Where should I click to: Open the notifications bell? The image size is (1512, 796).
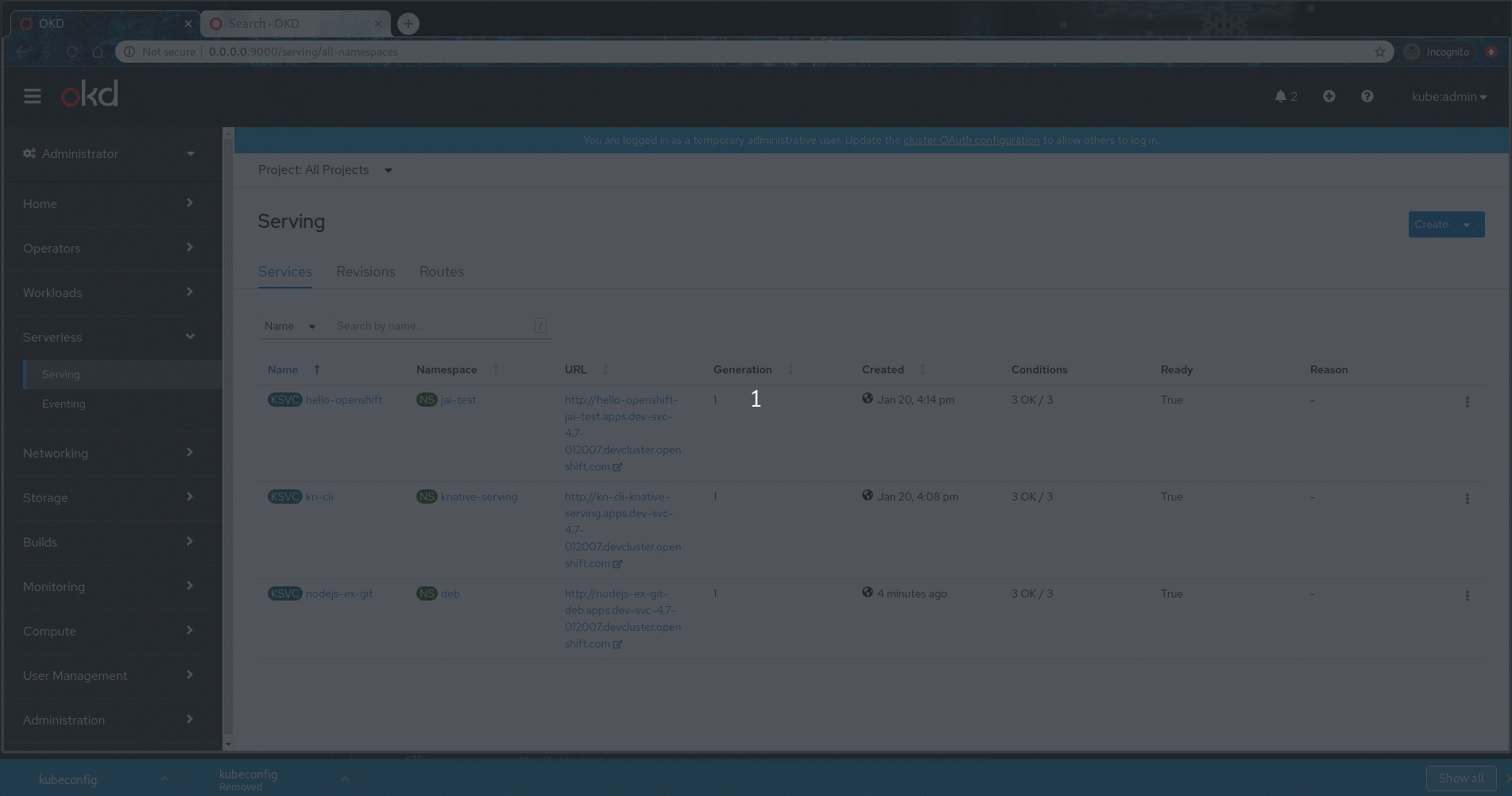coord(1286,97)
